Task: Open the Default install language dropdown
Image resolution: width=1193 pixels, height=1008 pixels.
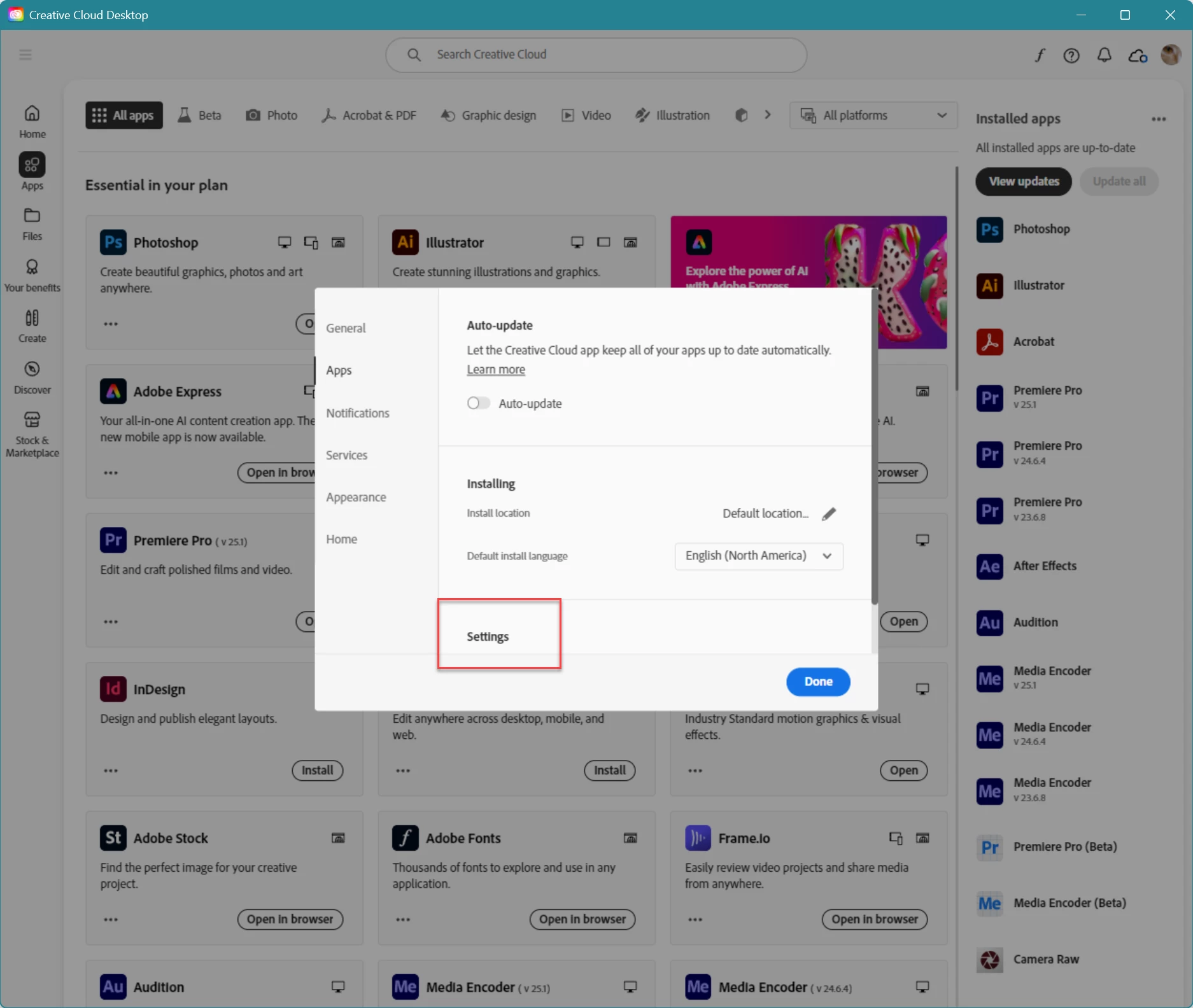Action: click(x=759, y=556)
